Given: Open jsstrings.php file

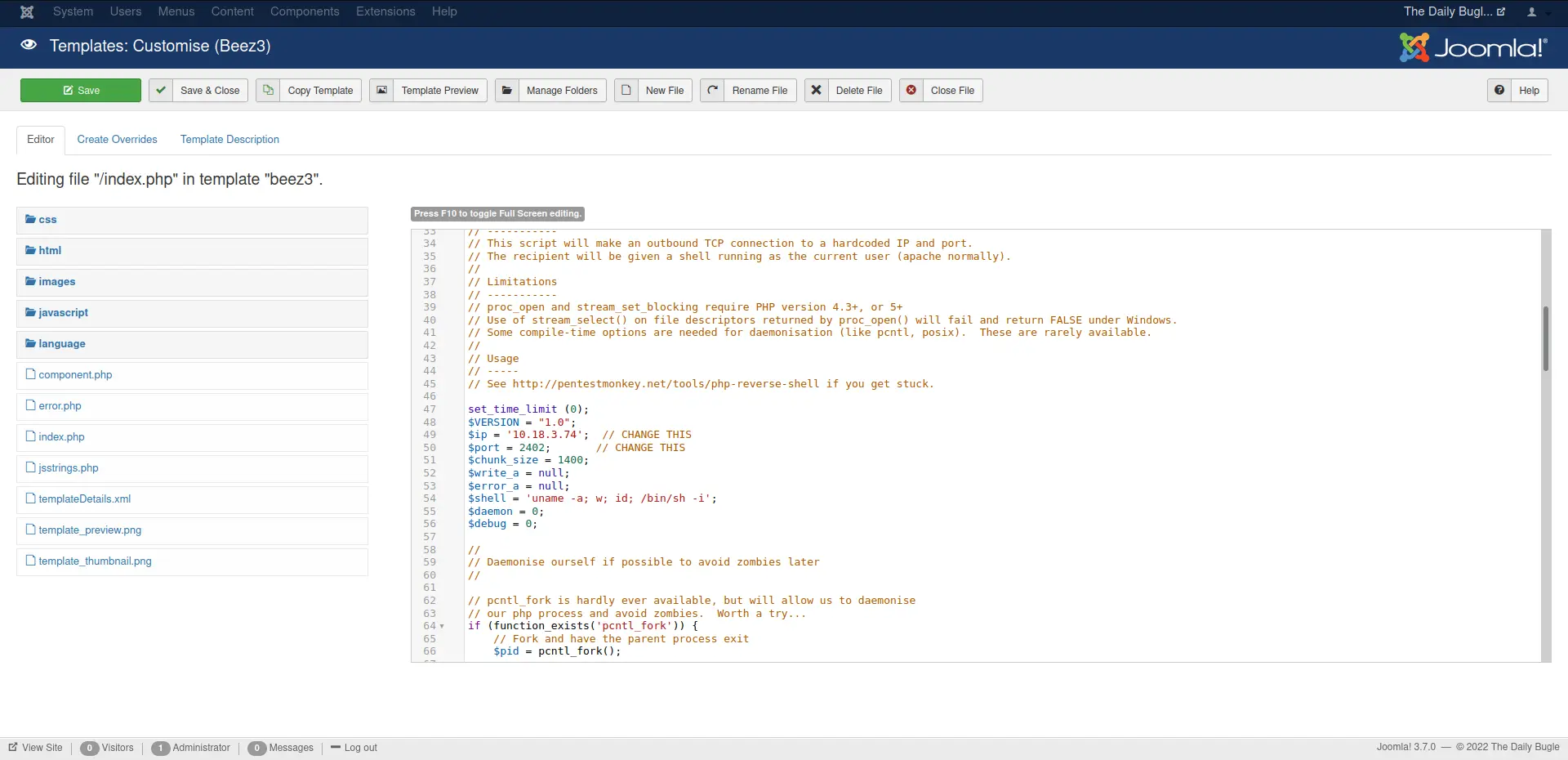Looking at the screenshot, I should 69,468.
